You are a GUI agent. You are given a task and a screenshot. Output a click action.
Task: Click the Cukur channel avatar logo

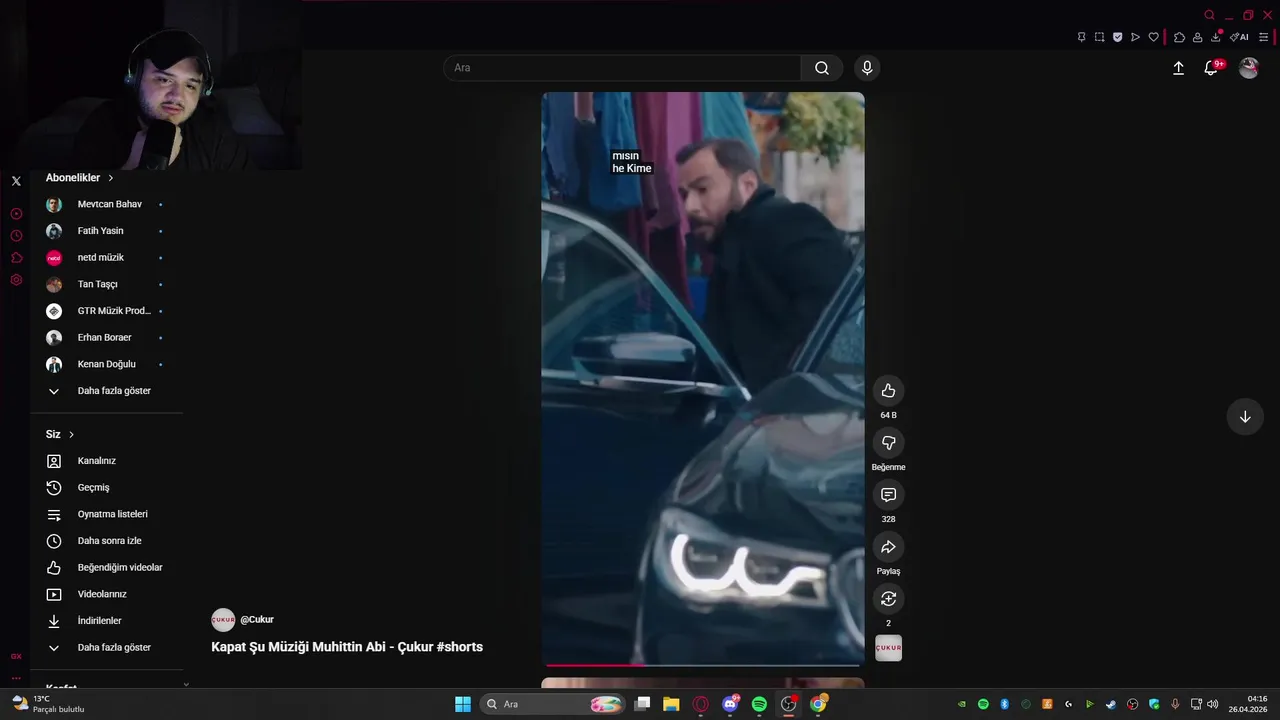pyautogui.click(x=223, y=620)
